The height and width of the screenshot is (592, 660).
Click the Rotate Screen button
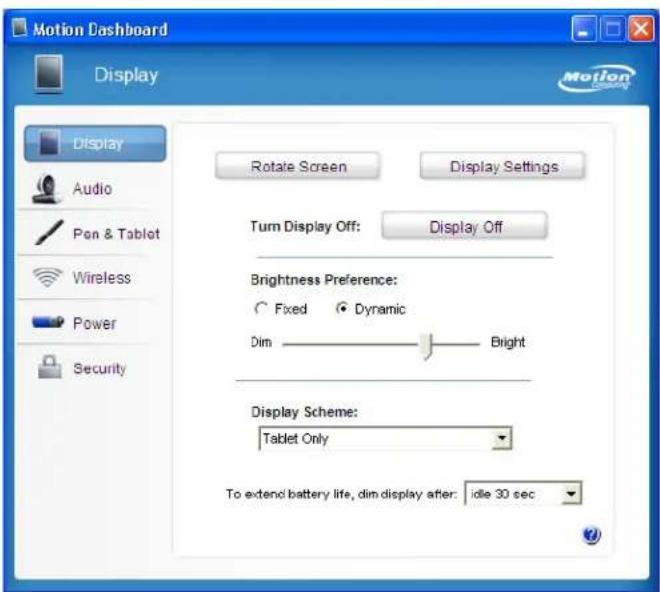[298, 166]
